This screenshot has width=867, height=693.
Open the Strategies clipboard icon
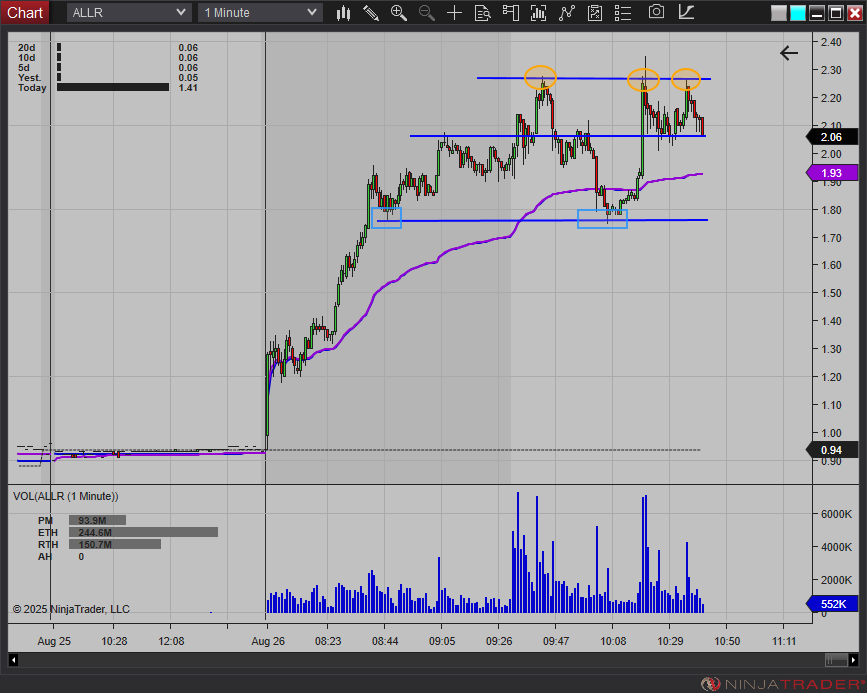(595, 13)
